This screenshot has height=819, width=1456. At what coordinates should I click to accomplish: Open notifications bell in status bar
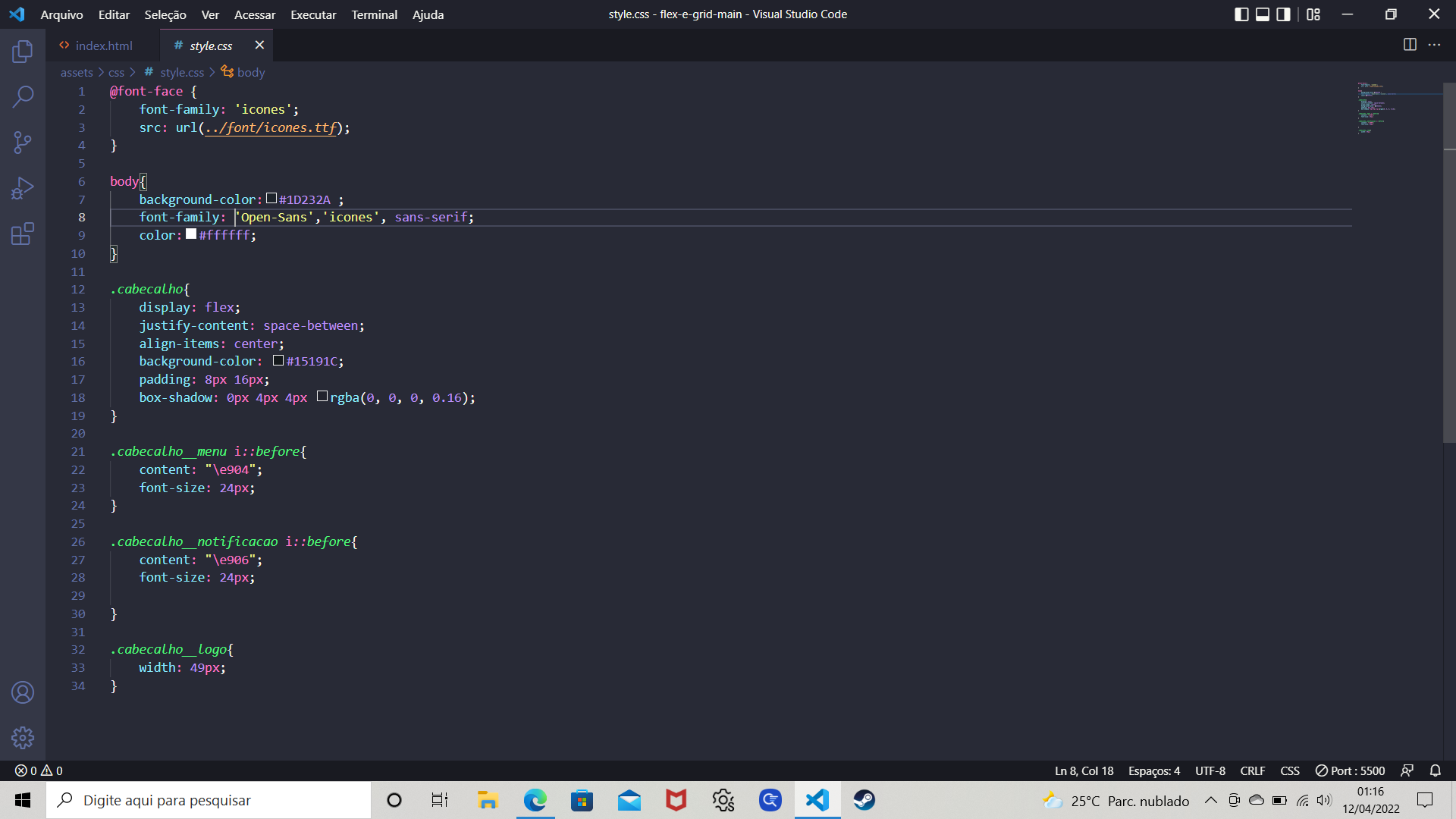(1436, 770)
